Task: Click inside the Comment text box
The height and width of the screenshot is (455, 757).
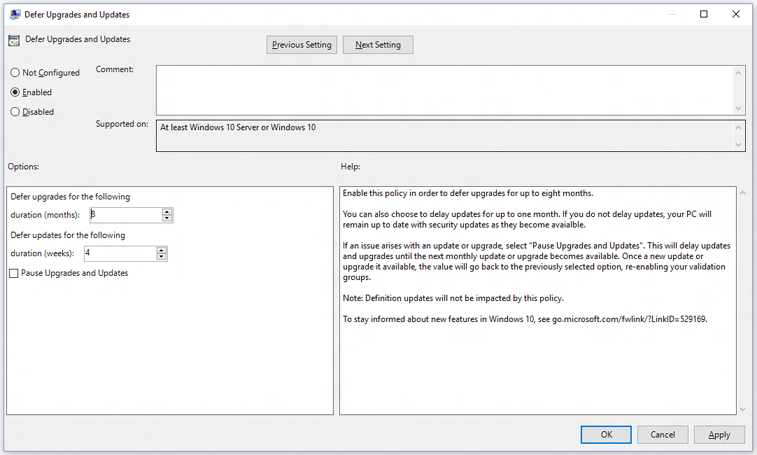Action: pos(445,89)
